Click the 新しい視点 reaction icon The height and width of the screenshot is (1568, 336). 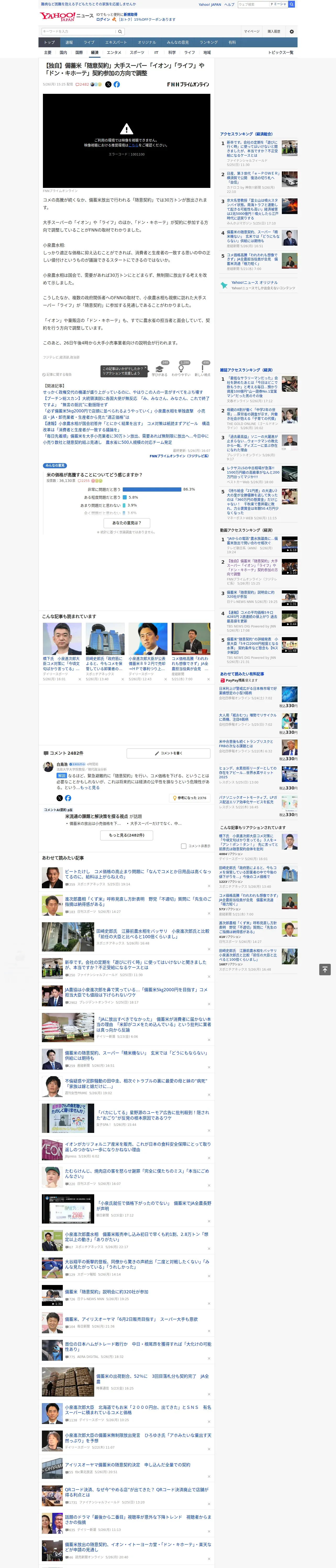click(203, 368)
